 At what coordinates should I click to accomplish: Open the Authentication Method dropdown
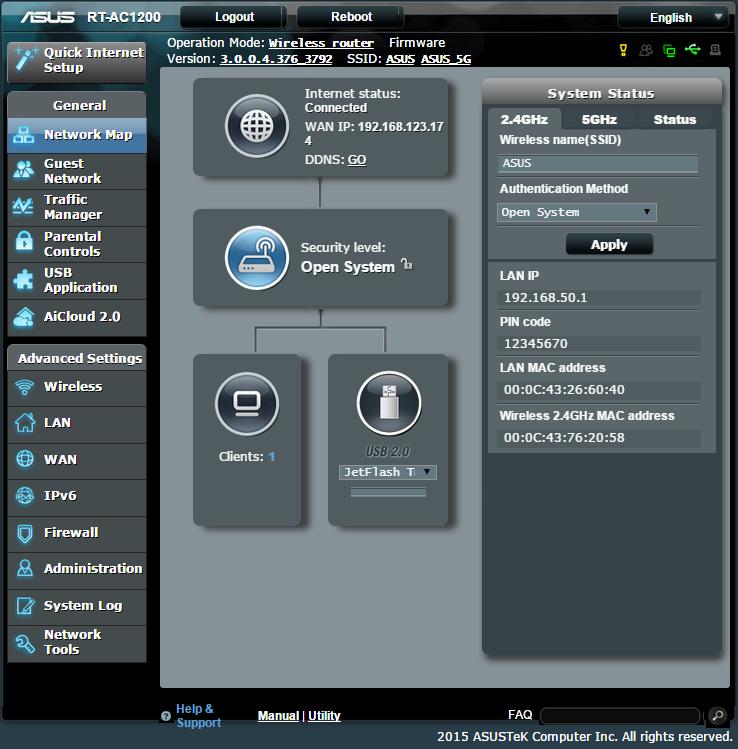coord(577,213)
